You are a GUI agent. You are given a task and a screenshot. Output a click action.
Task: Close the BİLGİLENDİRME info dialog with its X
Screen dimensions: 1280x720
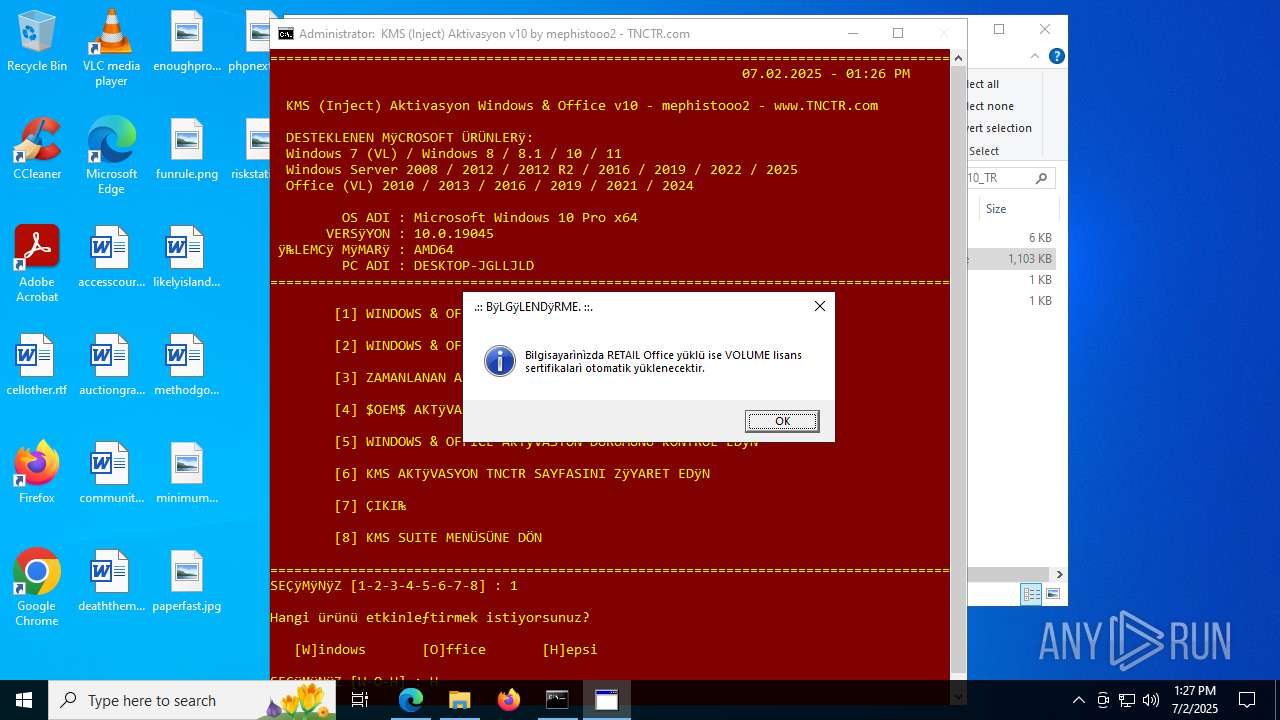(820, 306)
